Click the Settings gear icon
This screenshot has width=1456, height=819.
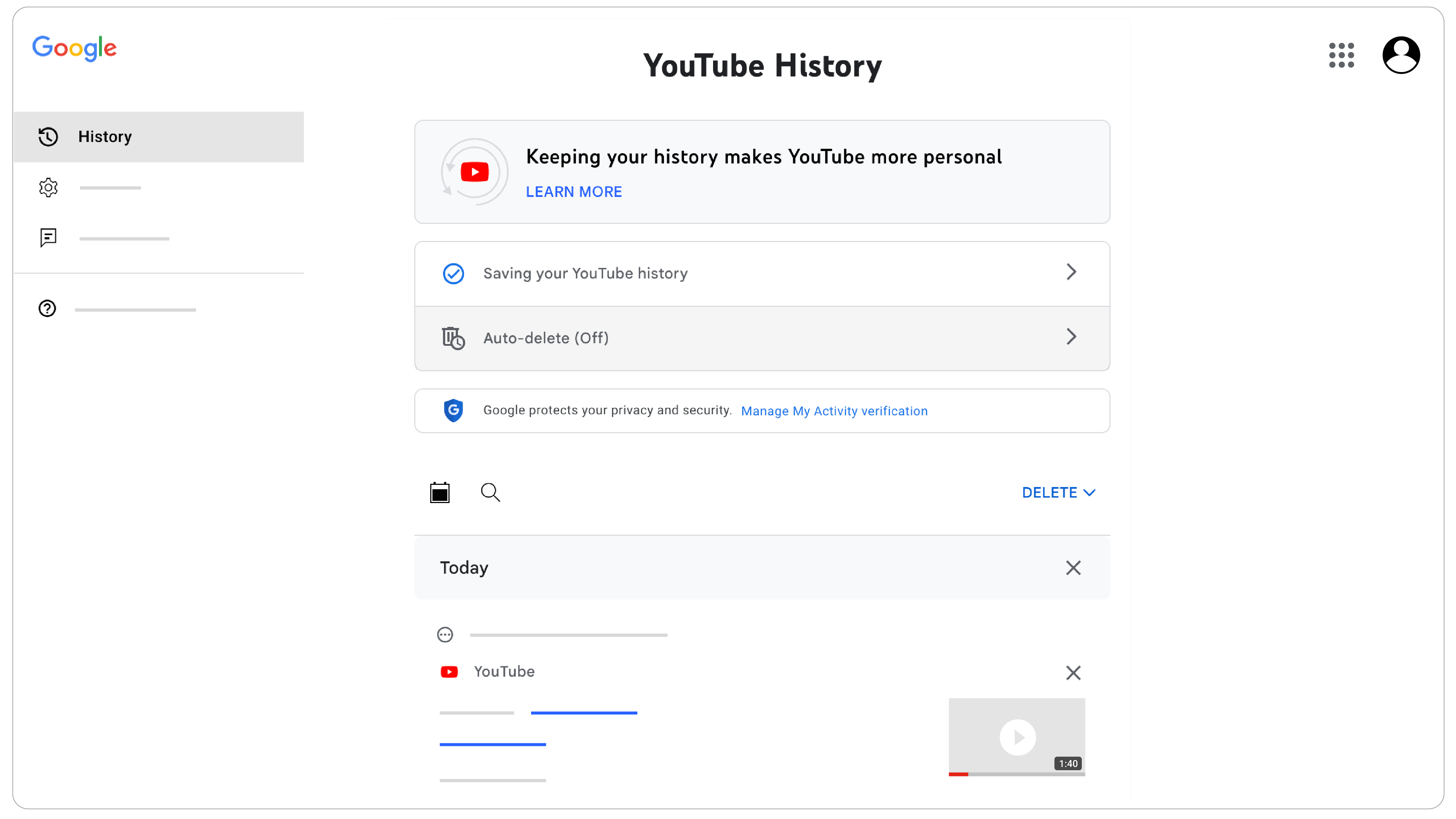[48, 187]
